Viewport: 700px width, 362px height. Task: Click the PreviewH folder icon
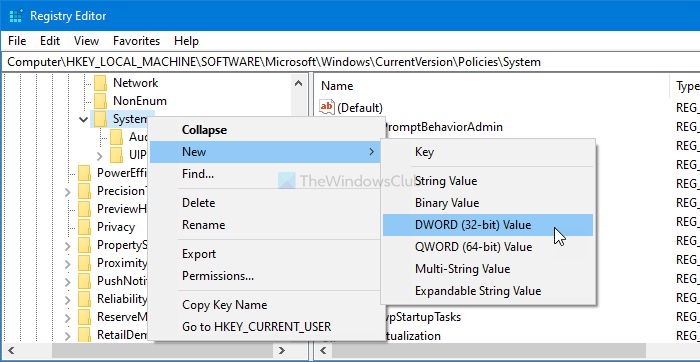click(84, 209)
